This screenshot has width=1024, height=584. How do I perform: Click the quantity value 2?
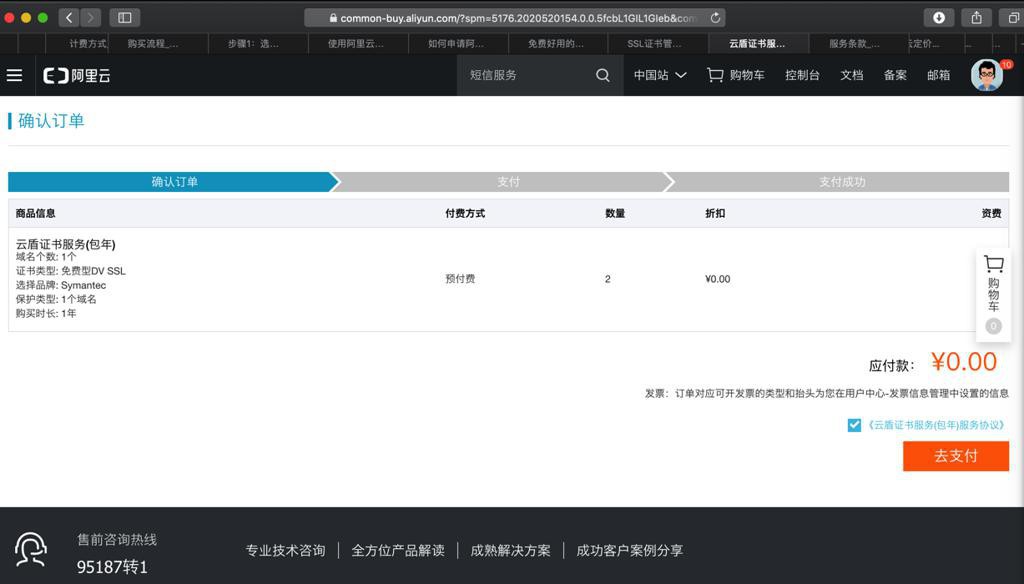pos(607,279)
